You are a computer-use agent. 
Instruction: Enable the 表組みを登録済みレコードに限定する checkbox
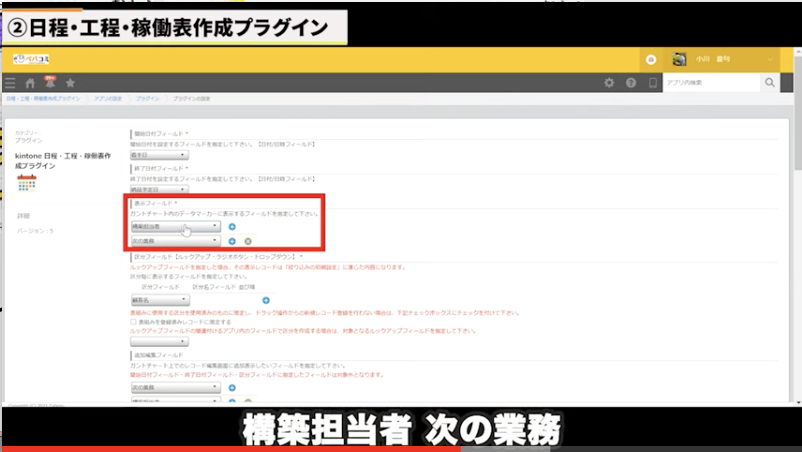(x=134, y=322)
